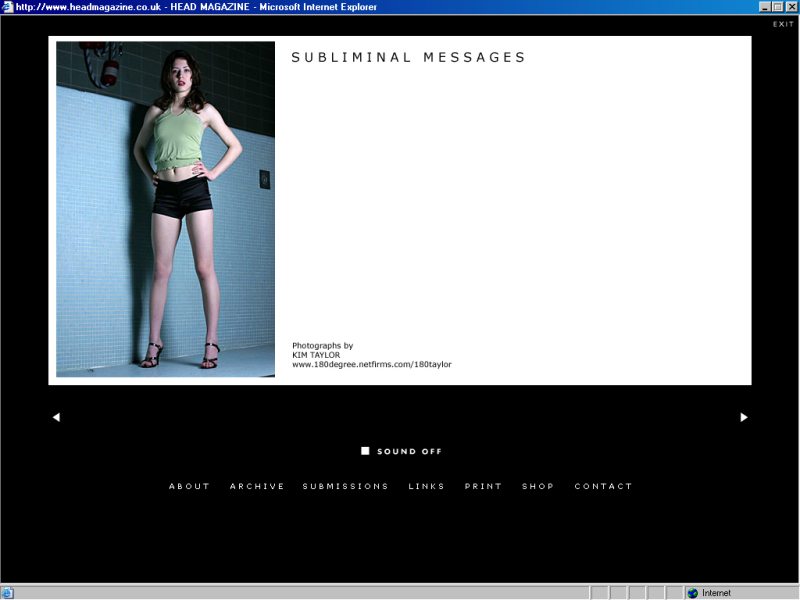This screenshot has height=600, width=800.
Task: Click the www.180degree.netfirms.com/180taylor URL text
Action: (x=371, y=364)
